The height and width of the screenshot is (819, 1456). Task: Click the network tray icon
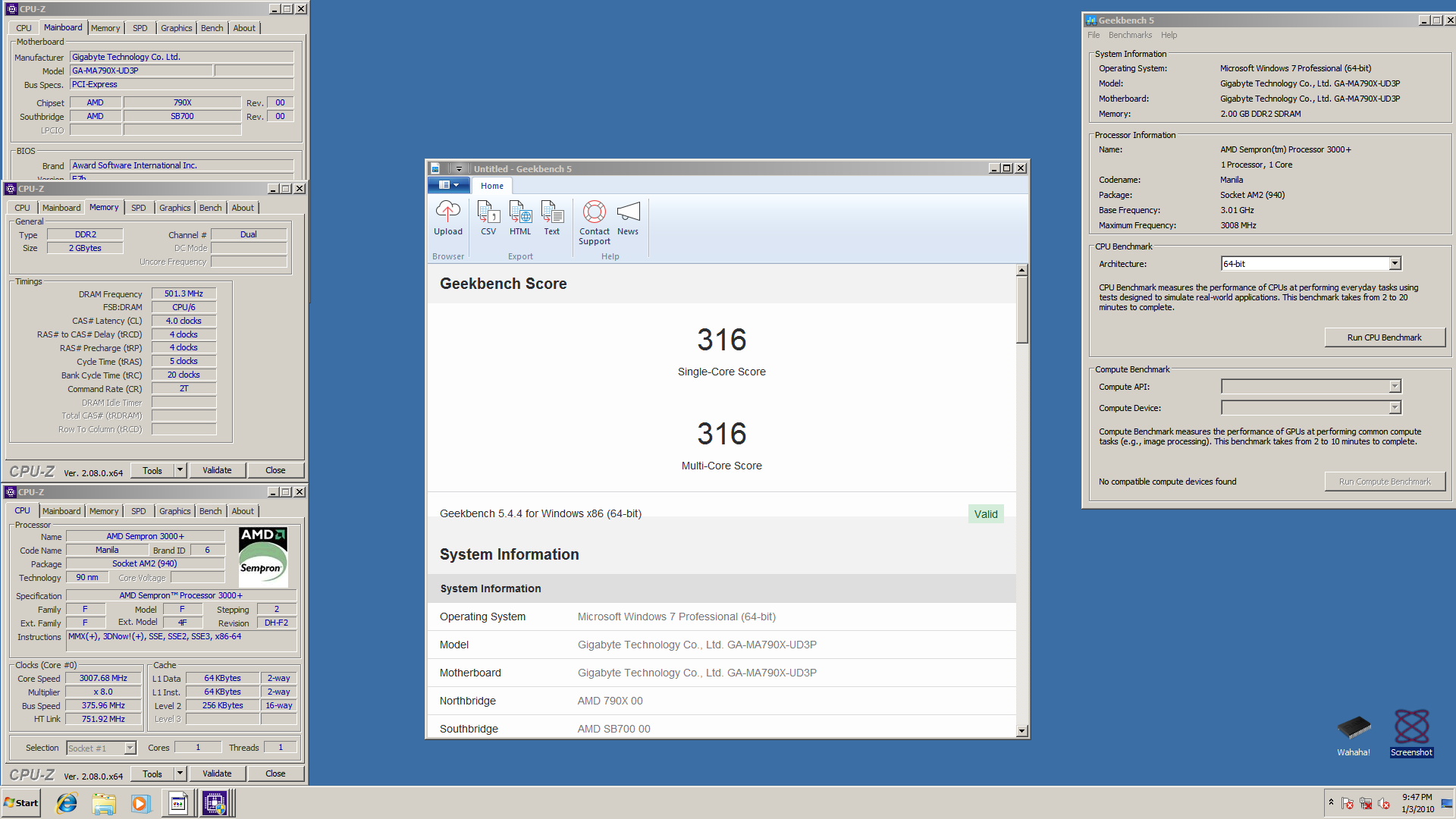[x=1366, y=804]
